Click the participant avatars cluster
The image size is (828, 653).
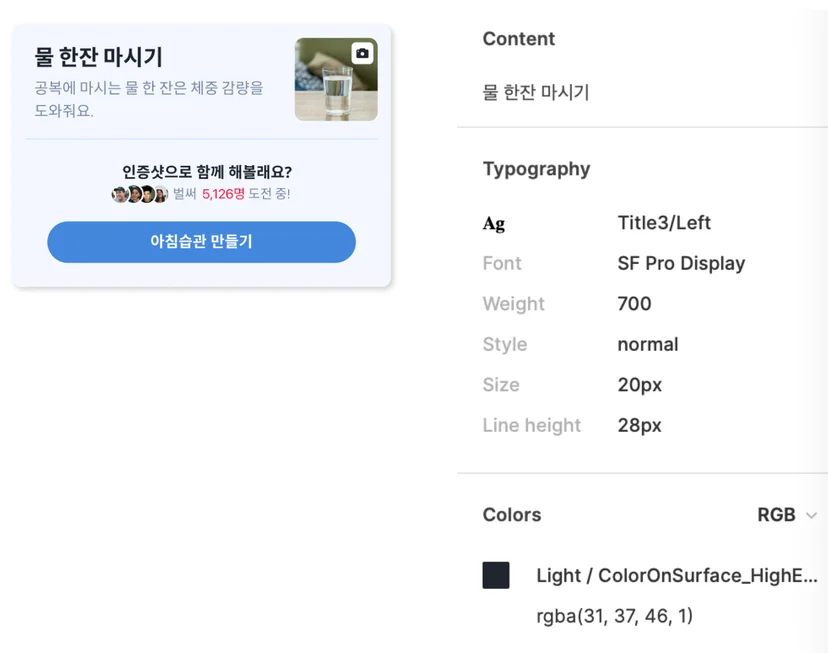click(x=140, y=194)
